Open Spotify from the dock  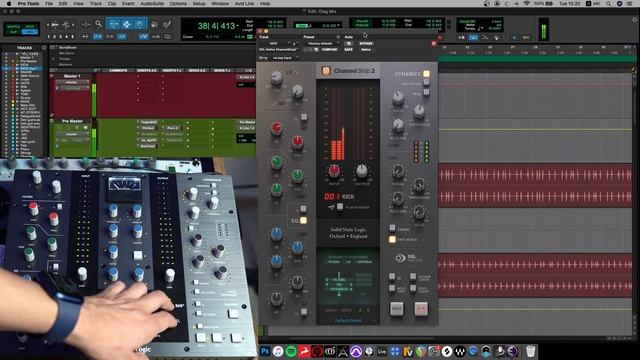point(291,351)
